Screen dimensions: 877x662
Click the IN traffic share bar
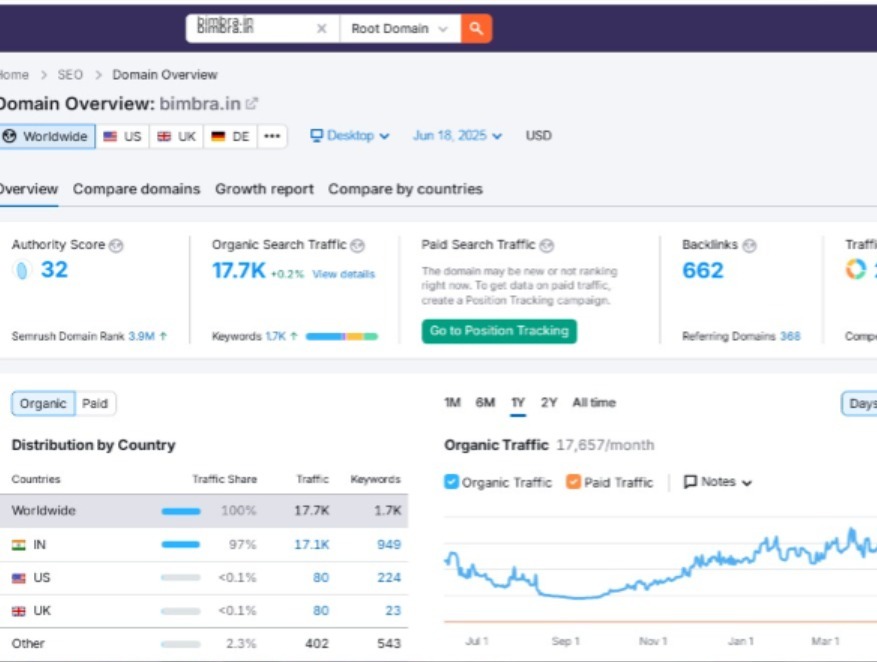click(181, 545)
